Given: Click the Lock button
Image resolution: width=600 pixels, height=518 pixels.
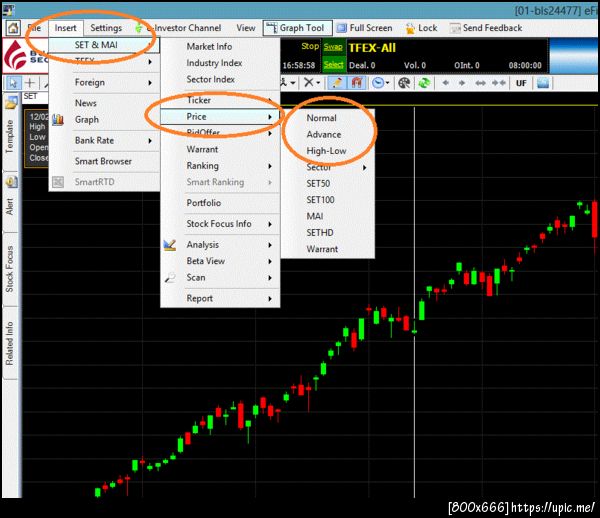Looking at the screenshot, I should pos(421,28).
